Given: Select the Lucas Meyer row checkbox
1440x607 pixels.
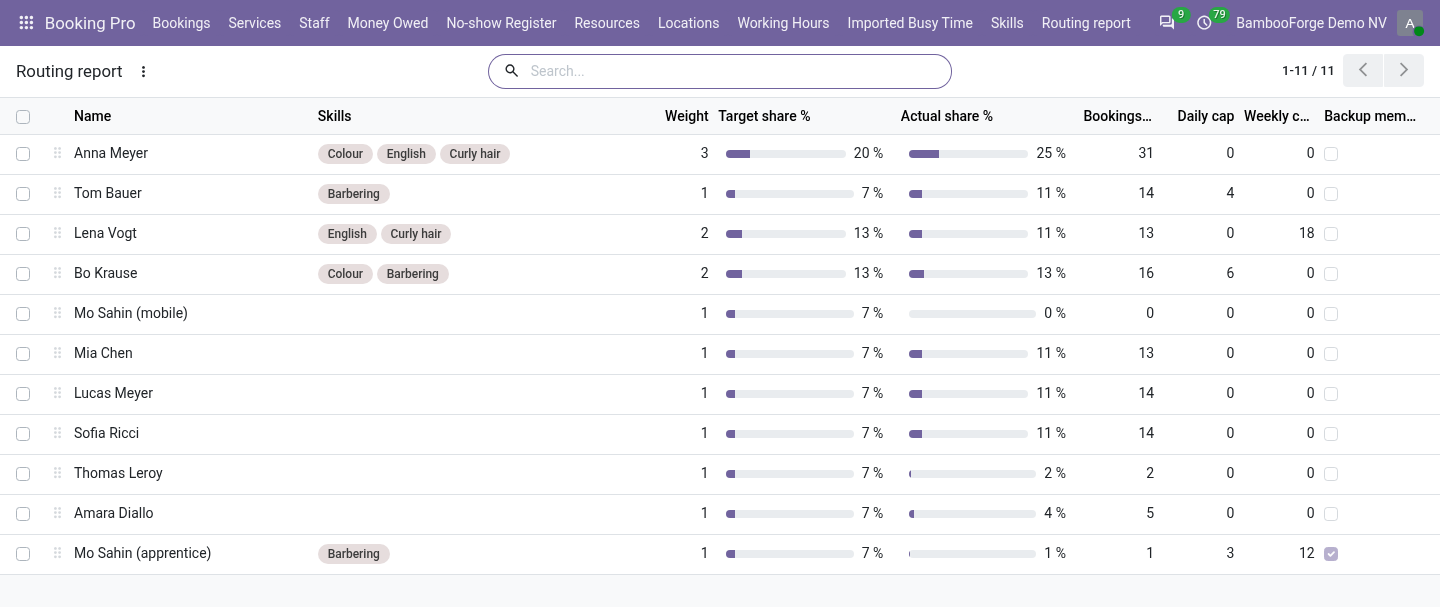Looking at the screenshot, I should pyautogui.click(x=23, y=394).
